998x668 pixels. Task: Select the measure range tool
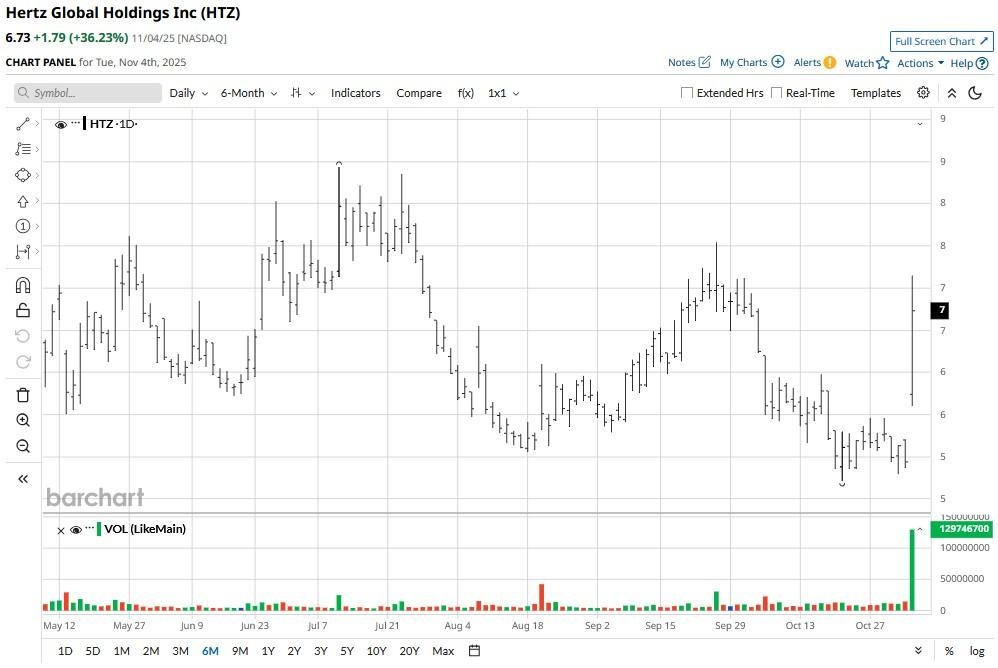tap(23, 252)
